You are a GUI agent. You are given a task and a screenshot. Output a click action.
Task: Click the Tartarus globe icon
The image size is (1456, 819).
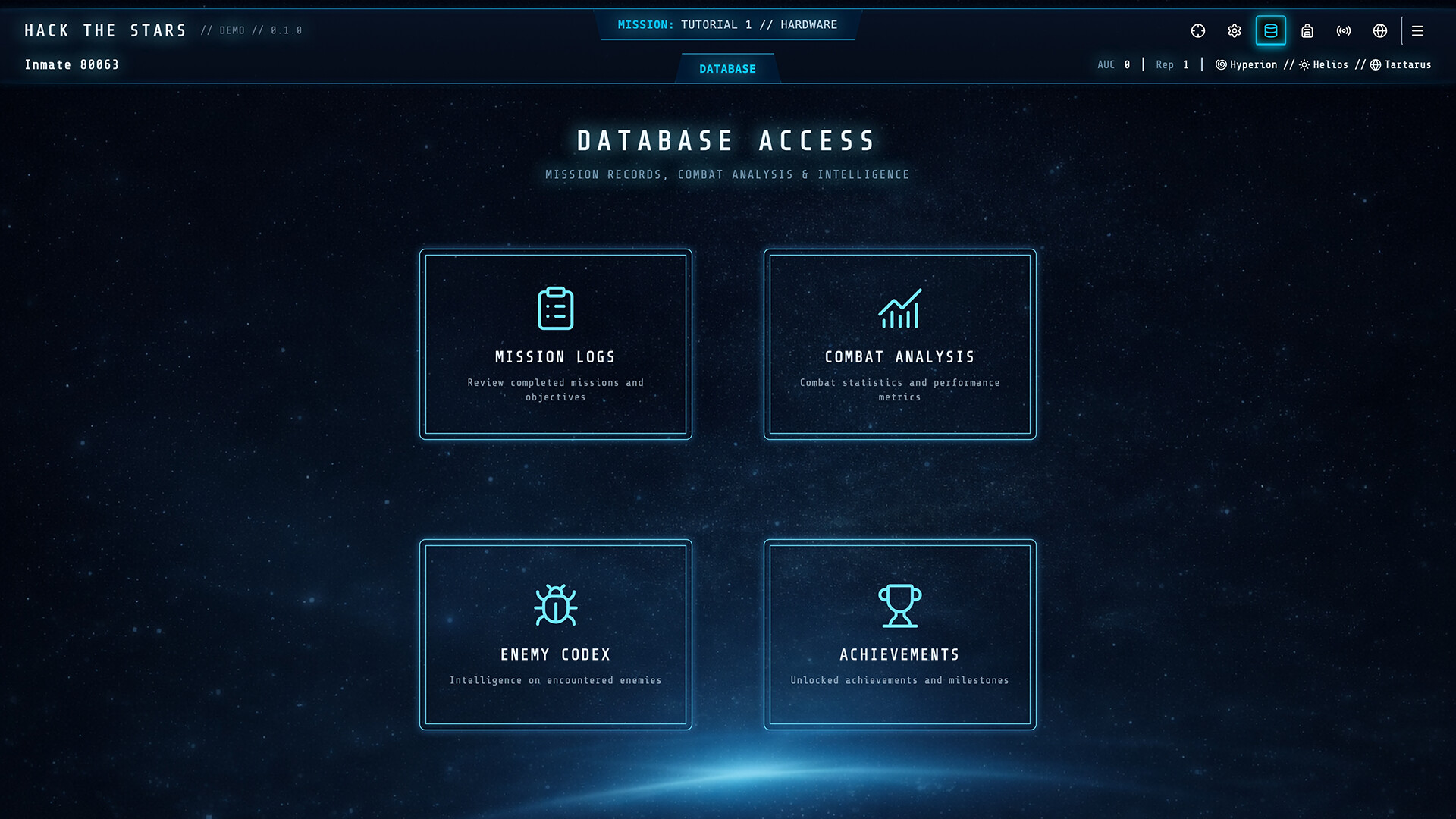click(x=1375, y=64)
